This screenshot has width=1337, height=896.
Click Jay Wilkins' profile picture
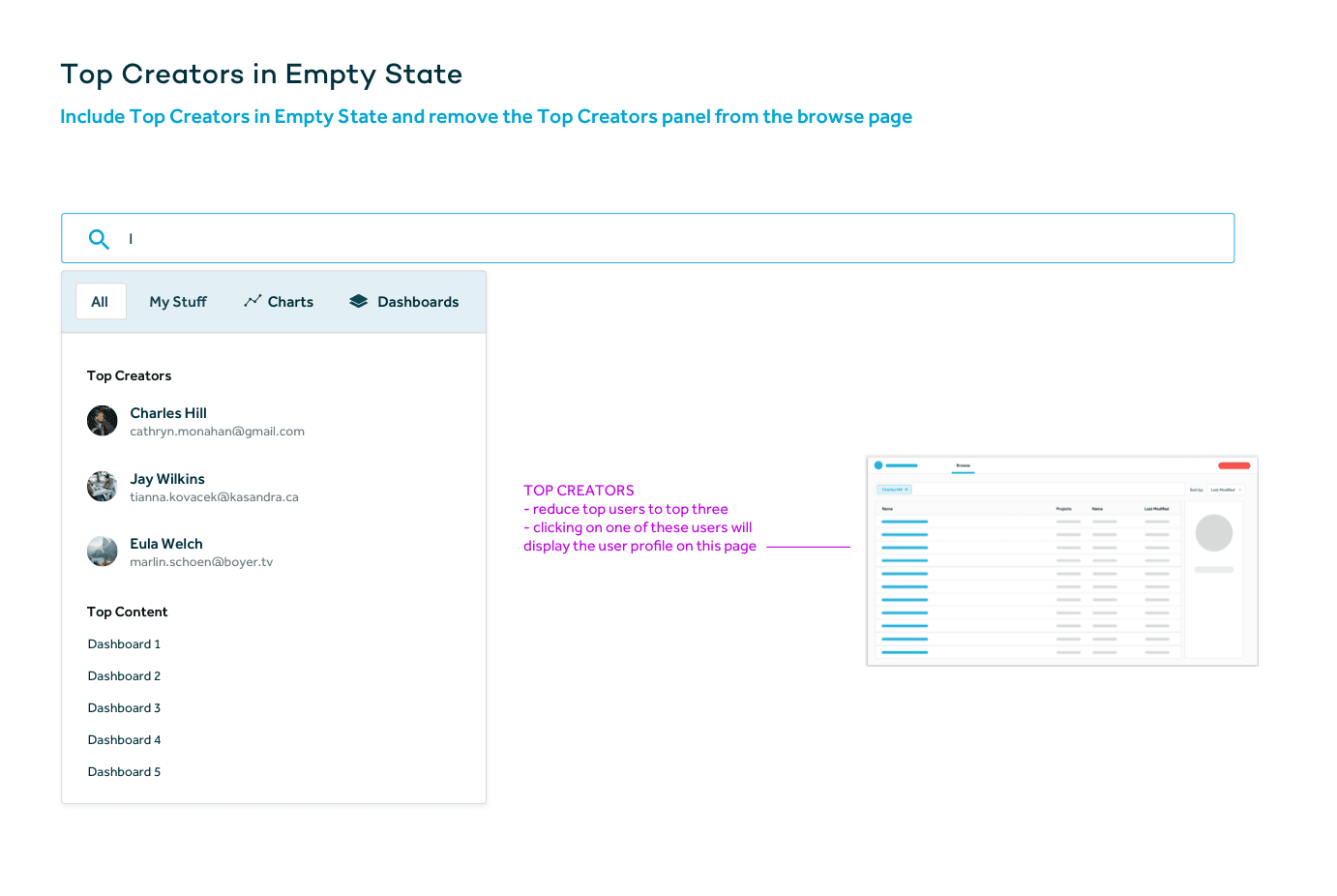point(103,487)
